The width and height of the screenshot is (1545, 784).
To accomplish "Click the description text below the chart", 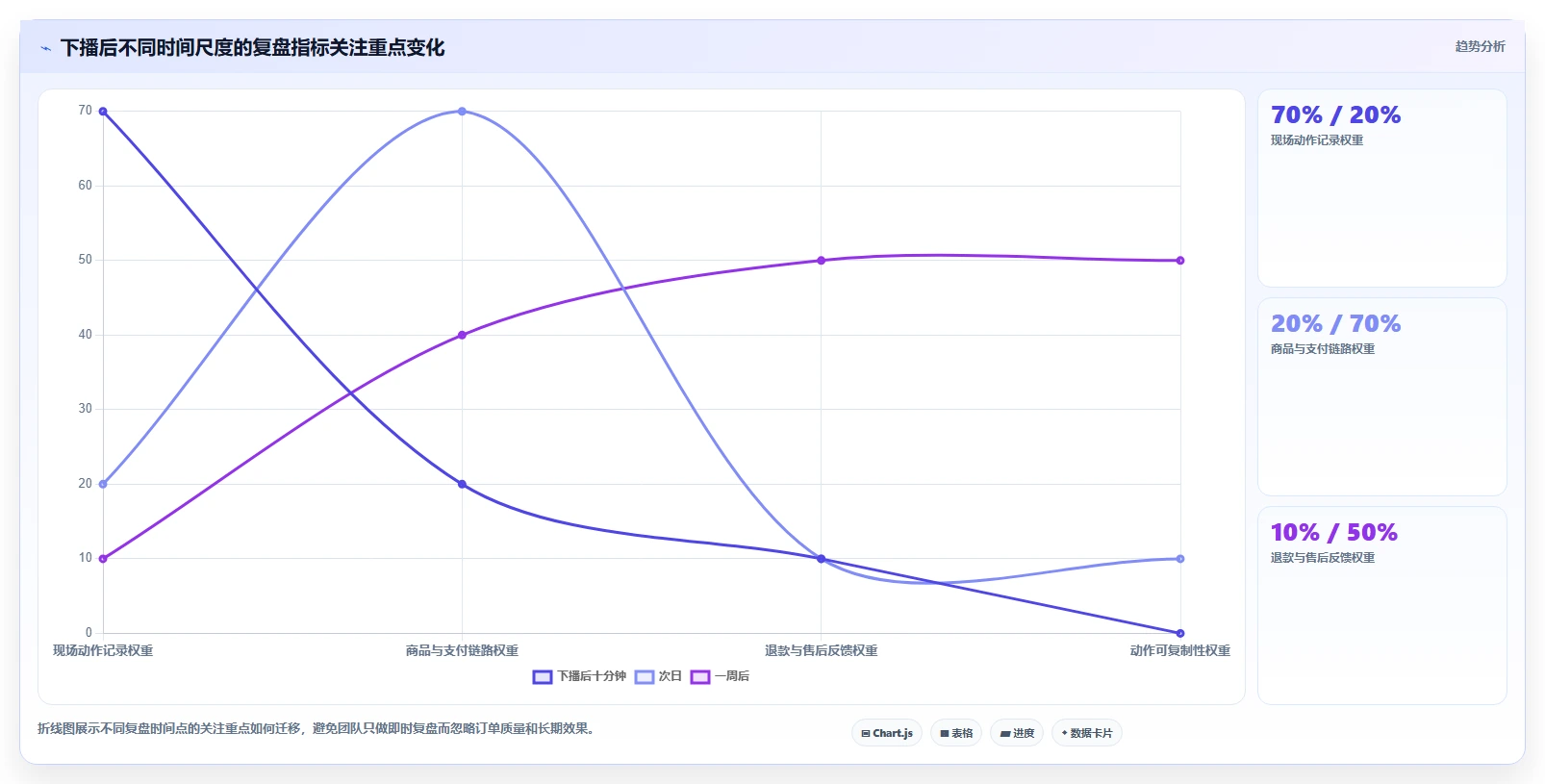I will tap(318, 729).
